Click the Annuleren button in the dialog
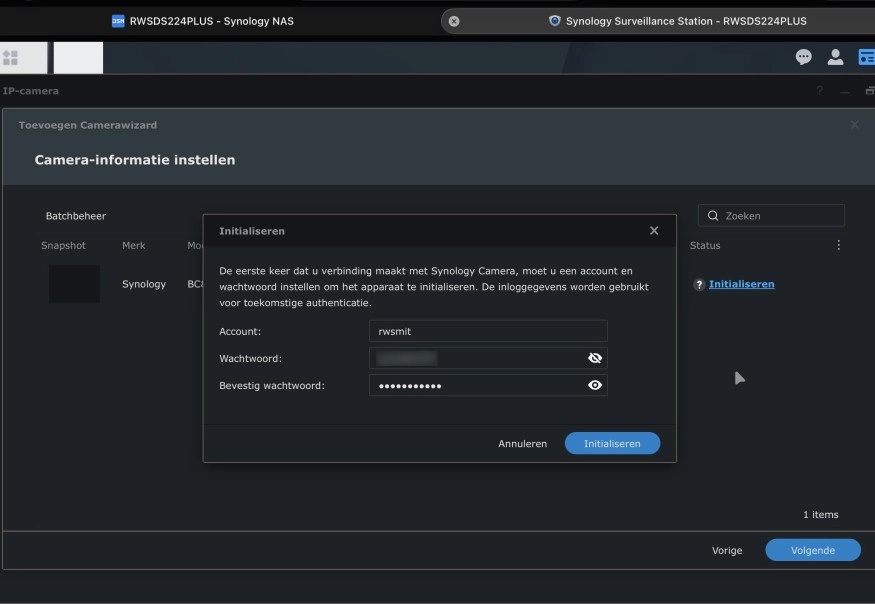Viewport: 875px width, 604px height. (x=521, y=443)
